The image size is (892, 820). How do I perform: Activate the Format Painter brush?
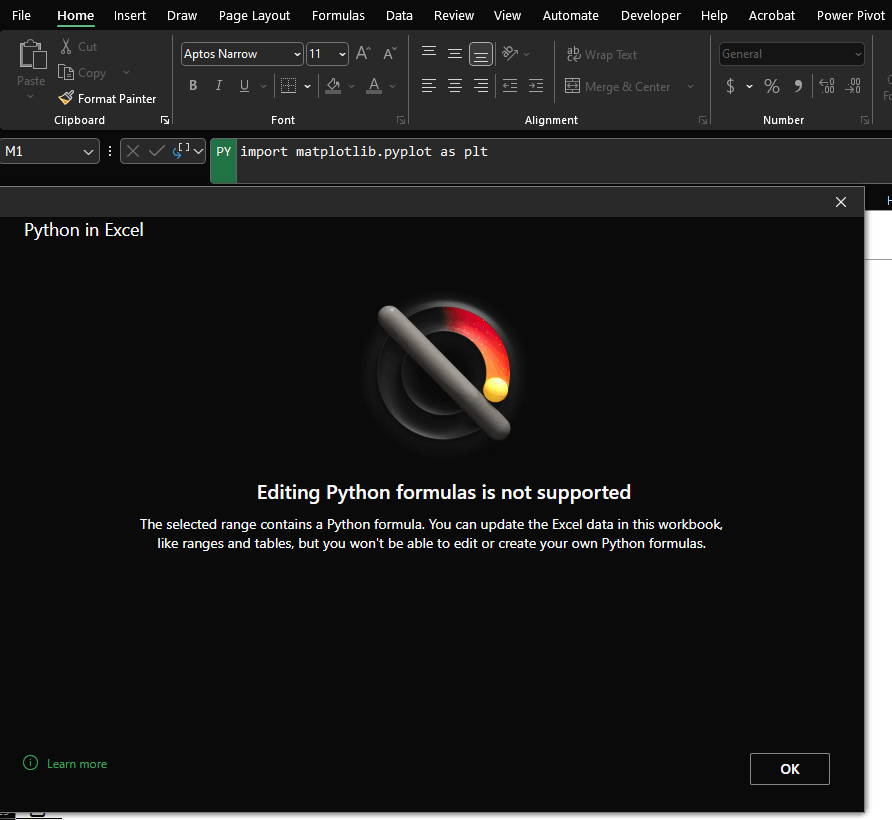tap(66, 98)
